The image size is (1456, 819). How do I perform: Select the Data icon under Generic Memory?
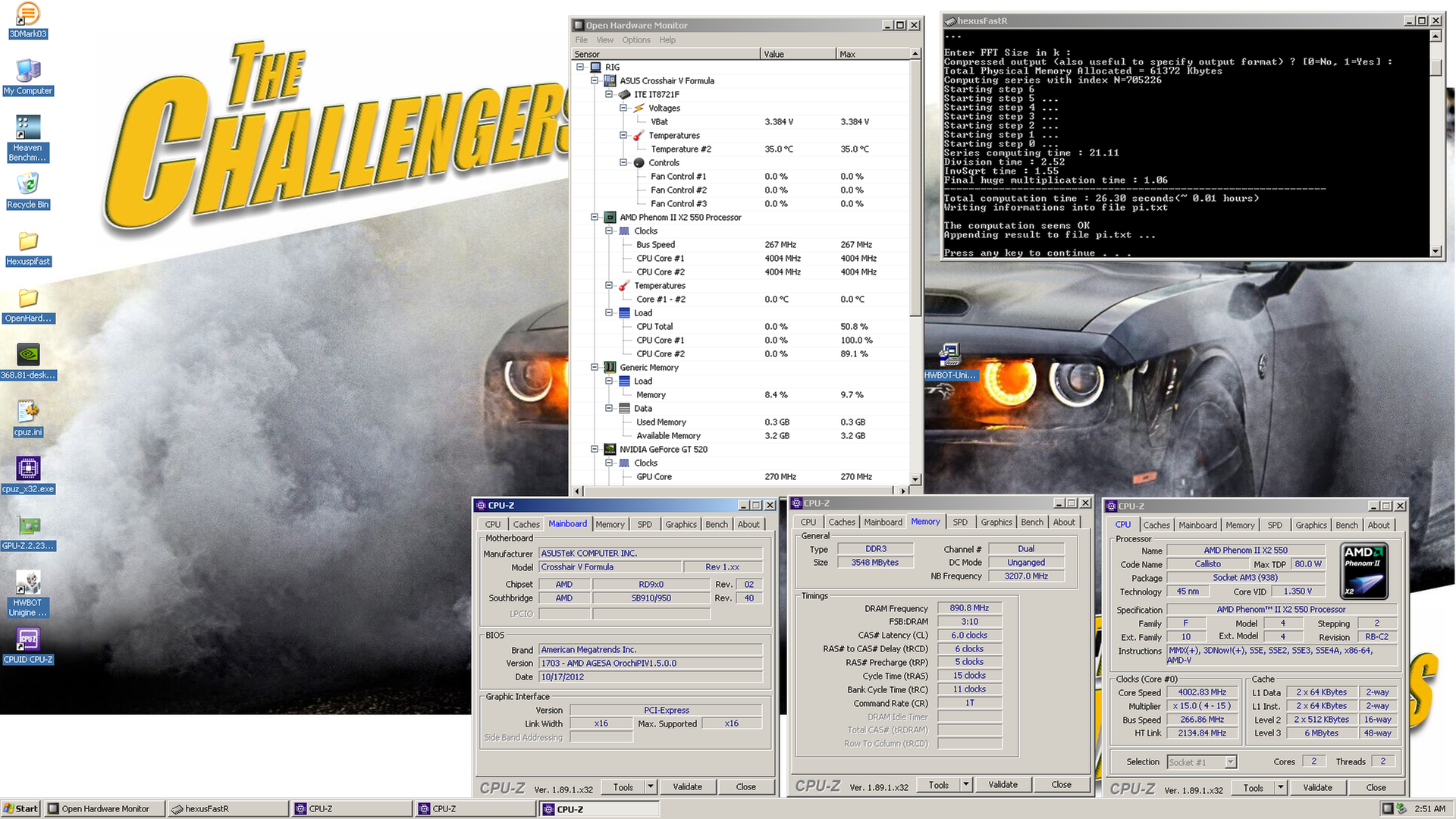tap(625, 408)
